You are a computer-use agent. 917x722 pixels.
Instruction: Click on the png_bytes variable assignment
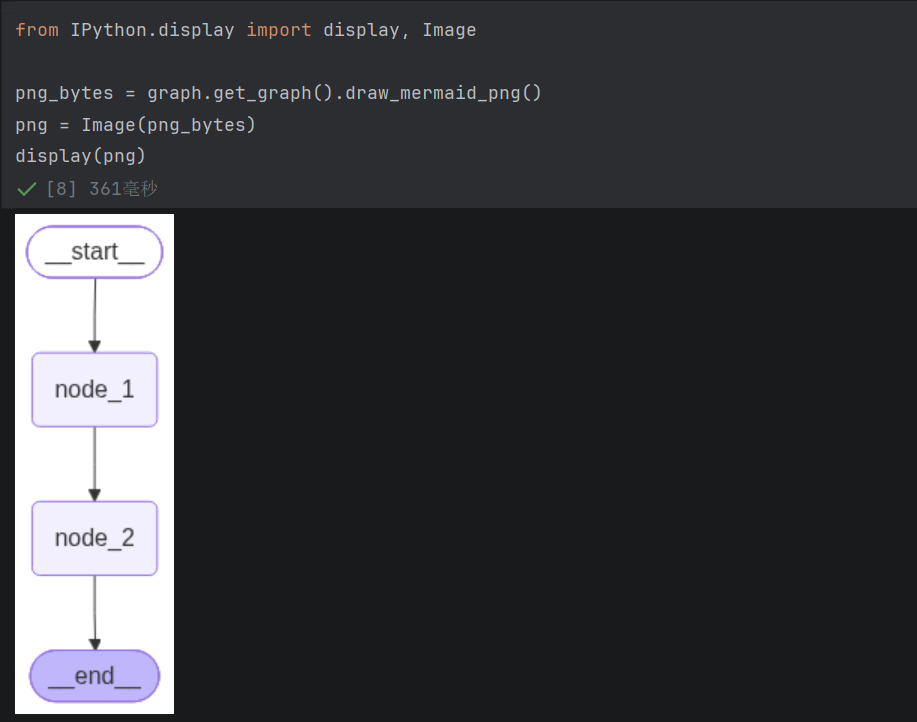tap(64, 93)
